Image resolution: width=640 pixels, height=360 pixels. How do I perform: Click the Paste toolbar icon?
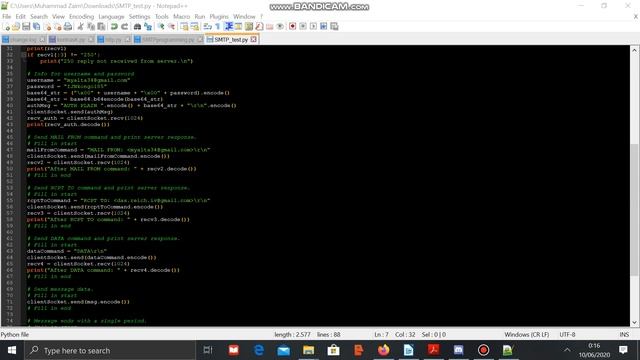pyautogui.click(x=101, y=27)
